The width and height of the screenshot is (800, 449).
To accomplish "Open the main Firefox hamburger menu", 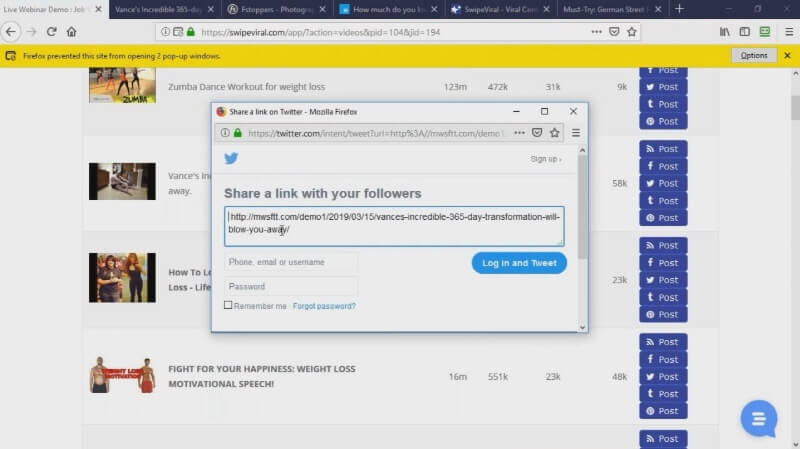I will (789, 32).
